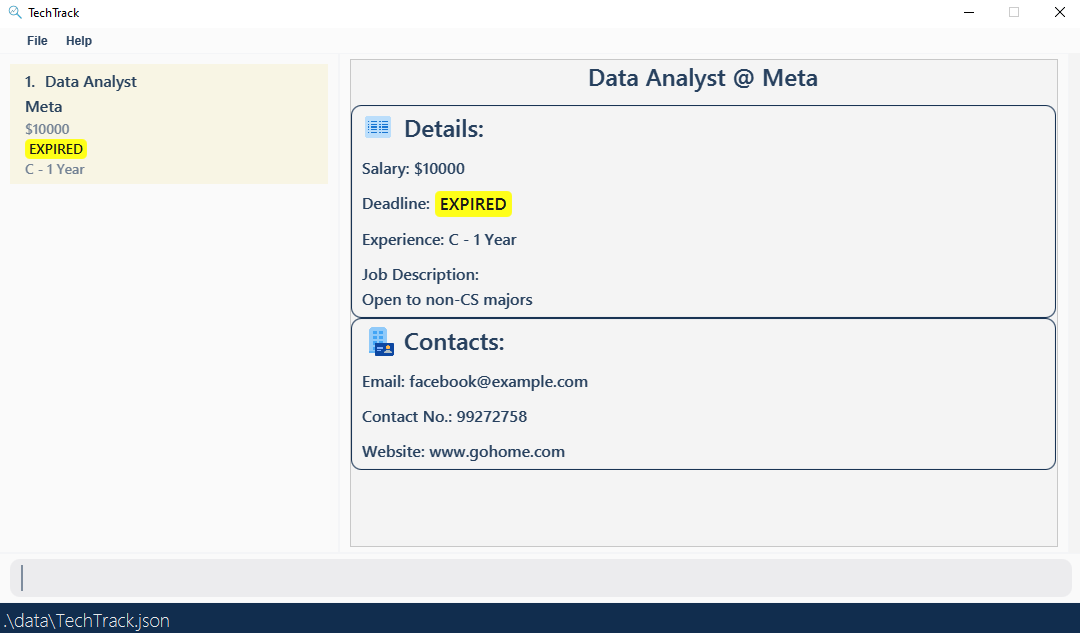Click the 'Contacts:' section heading
The image size is (1080, 633).
tap(454, 342)
